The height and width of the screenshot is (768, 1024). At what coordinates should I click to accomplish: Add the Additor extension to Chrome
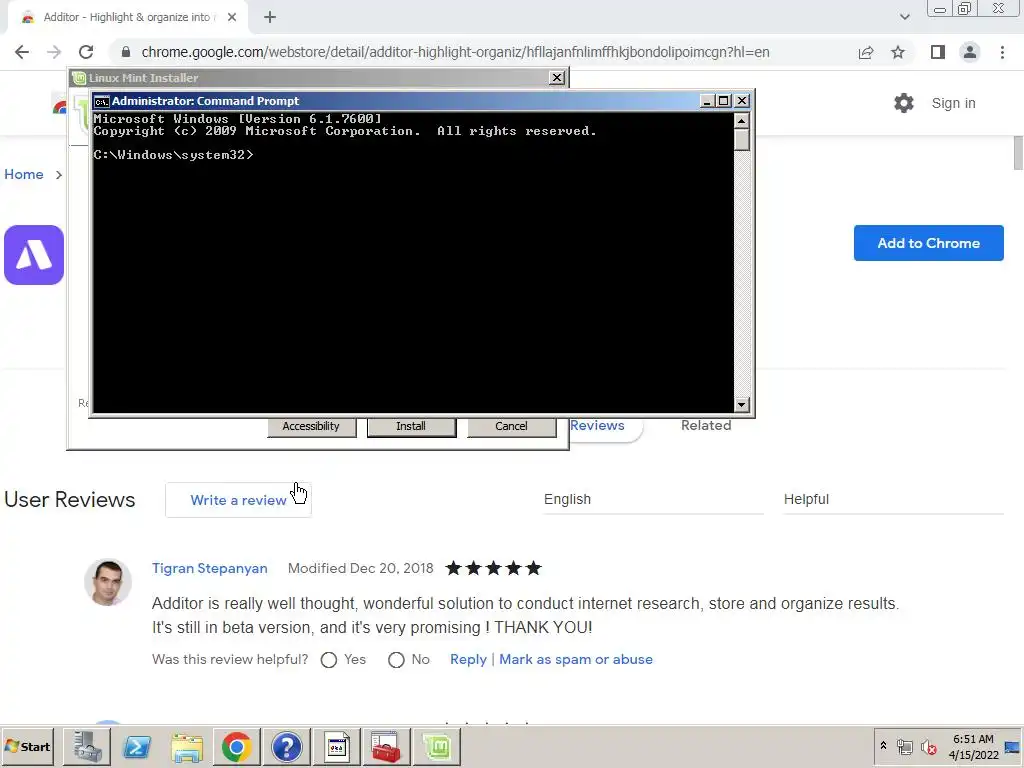coord(928,243)
